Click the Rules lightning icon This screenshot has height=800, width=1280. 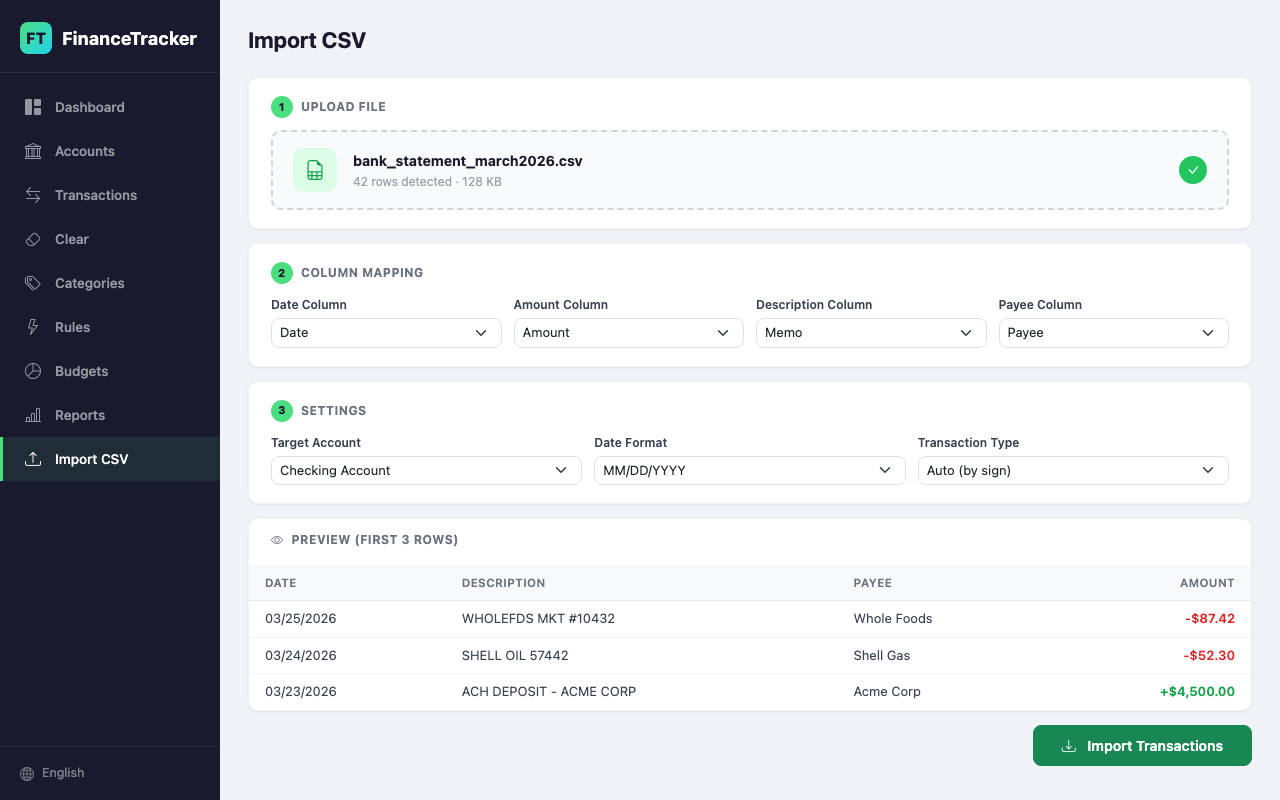pos(33,327)
